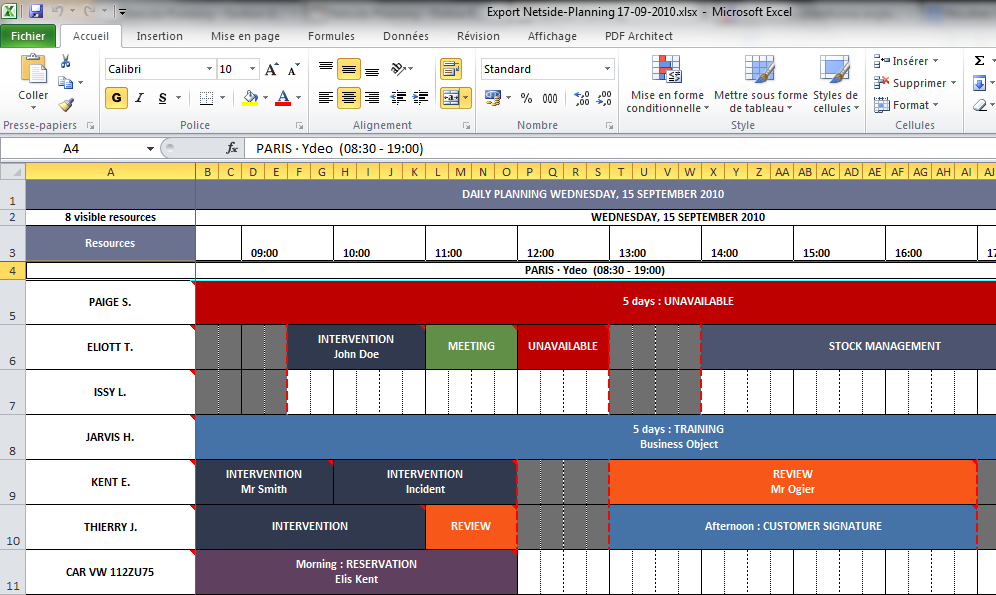Open the Name Box dropdown arrow

tap(150, 149)
